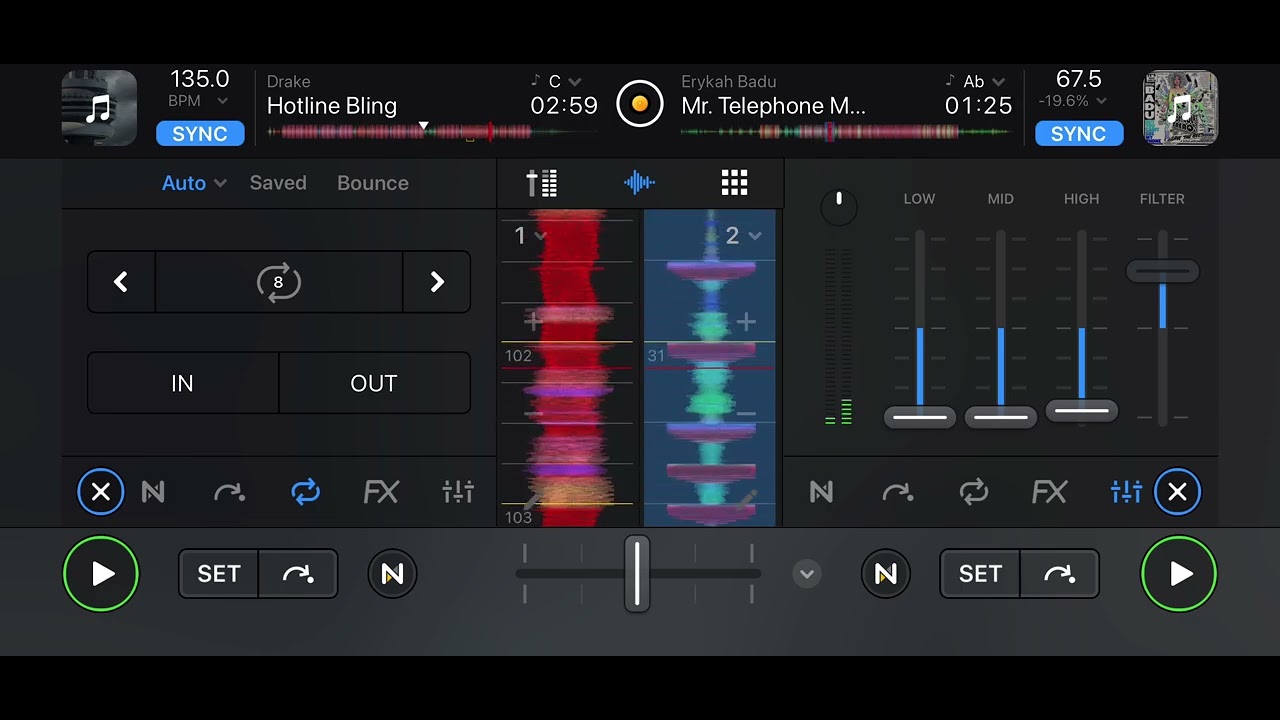Adjust the LOW EQ slider
1280x720 pixels.
tap(920, 417)
